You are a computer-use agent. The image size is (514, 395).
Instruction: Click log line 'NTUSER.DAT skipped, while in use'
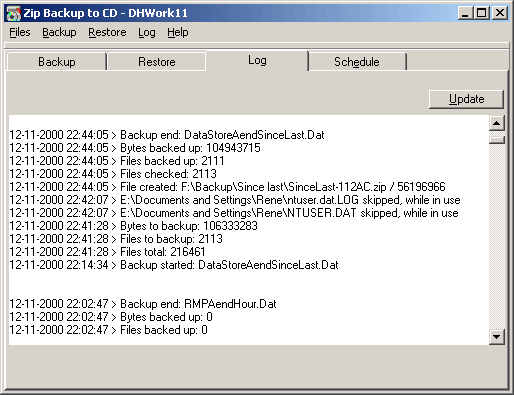[234, 213]
